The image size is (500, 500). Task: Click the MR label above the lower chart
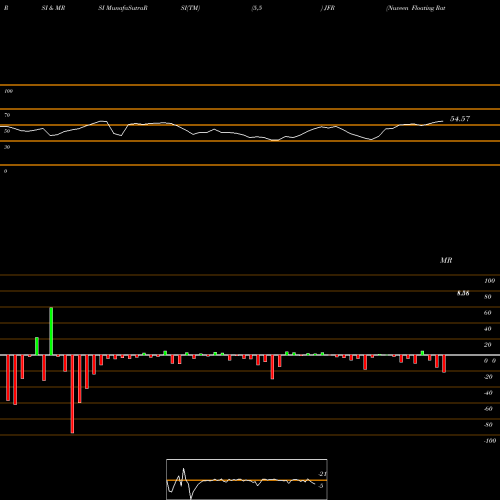[446, 260]
